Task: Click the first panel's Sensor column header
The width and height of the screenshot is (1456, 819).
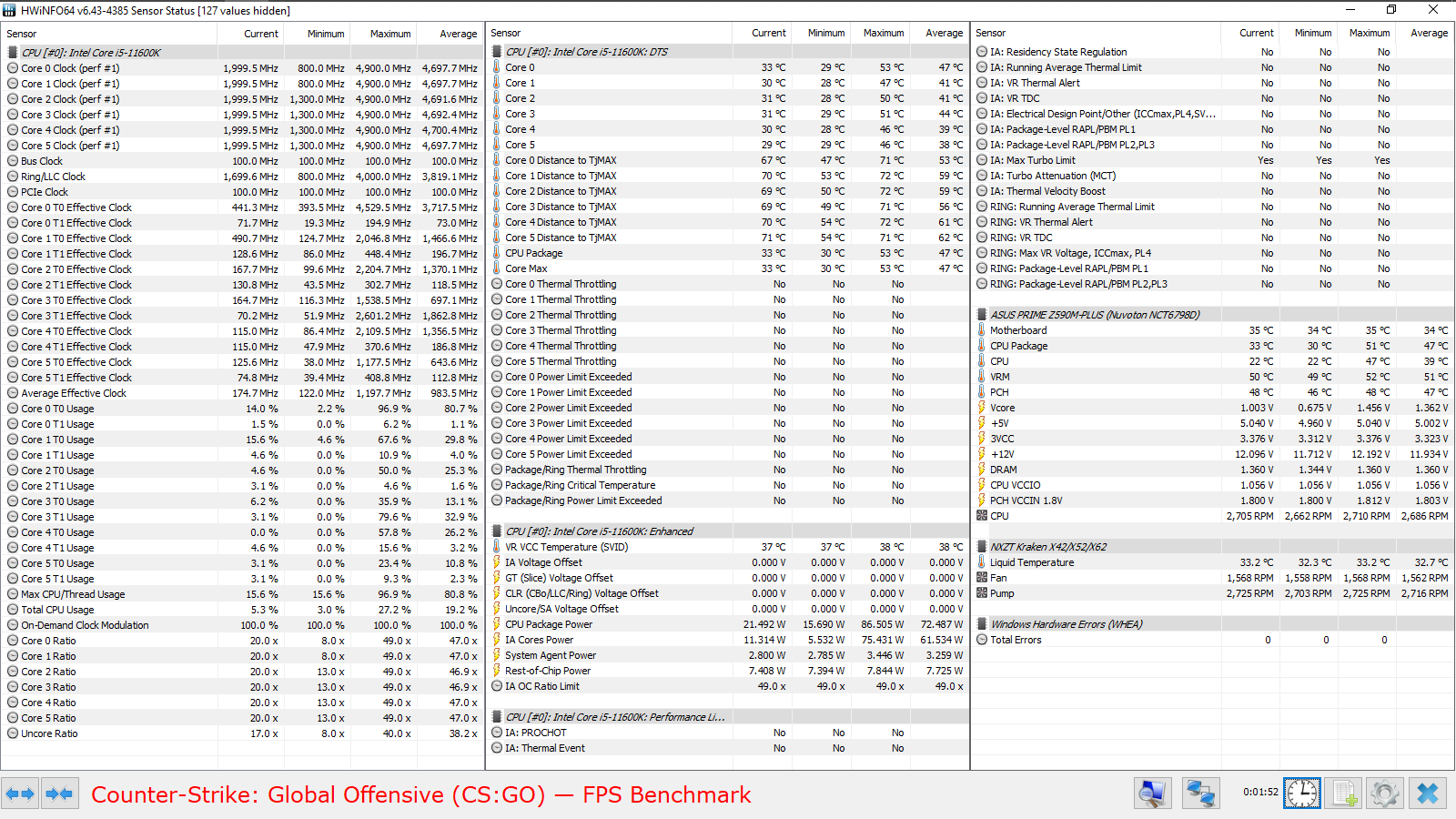Action: (x=109, y=34)
